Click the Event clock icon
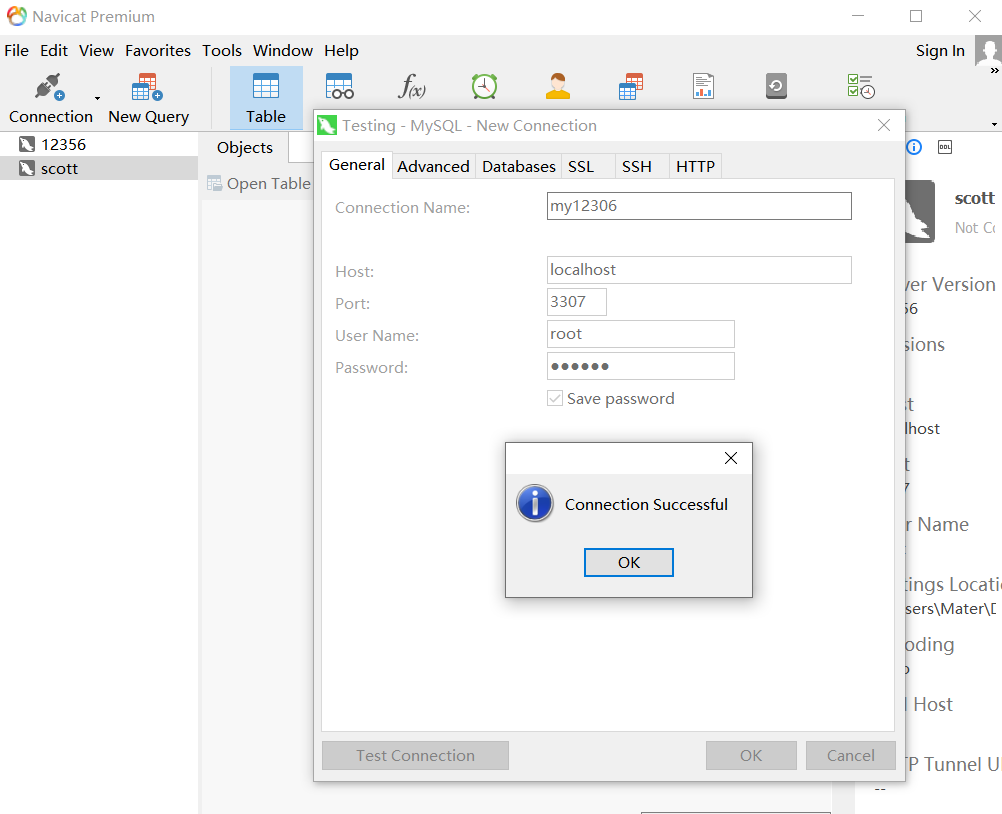This screenshot has height=814, width=1002. pyautogui.click(x=484, y=86)
